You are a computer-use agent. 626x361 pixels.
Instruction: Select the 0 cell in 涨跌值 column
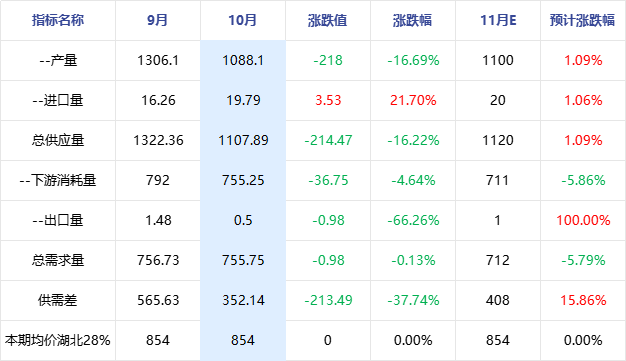328,340
